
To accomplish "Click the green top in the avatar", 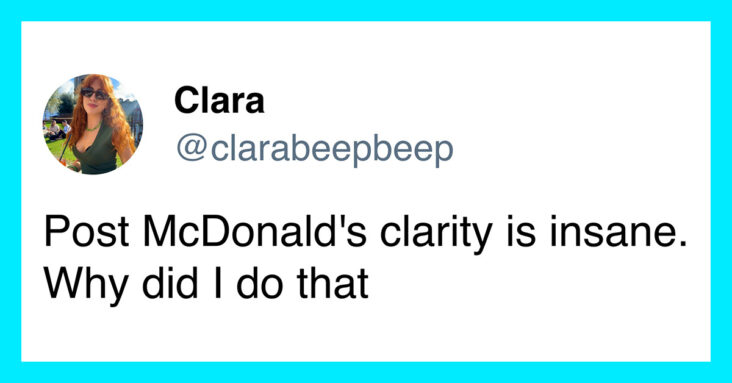I will point(100,154).
